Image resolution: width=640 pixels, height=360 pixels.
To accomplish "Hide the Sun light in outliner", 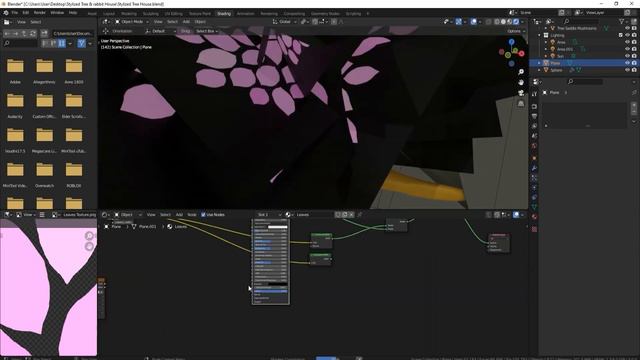I will pyautogui.click(x=627, y=56).
